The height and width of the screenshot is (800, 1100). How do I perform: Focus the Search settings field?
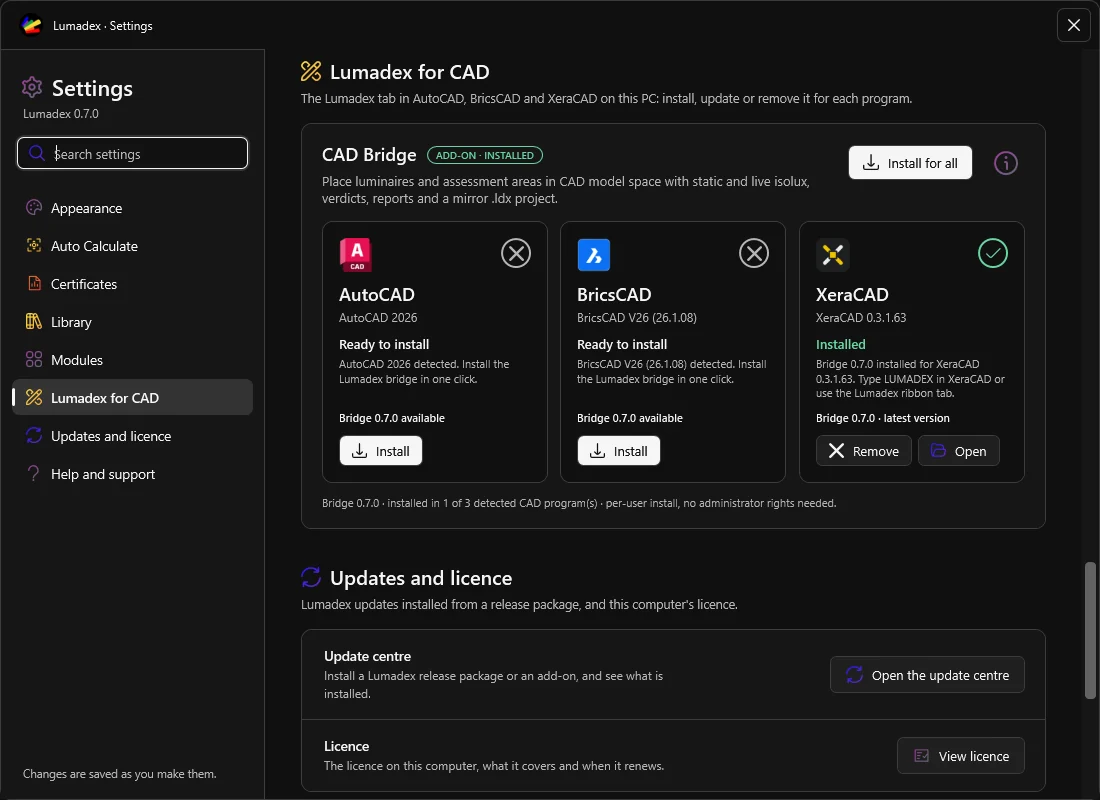point(133,153)
